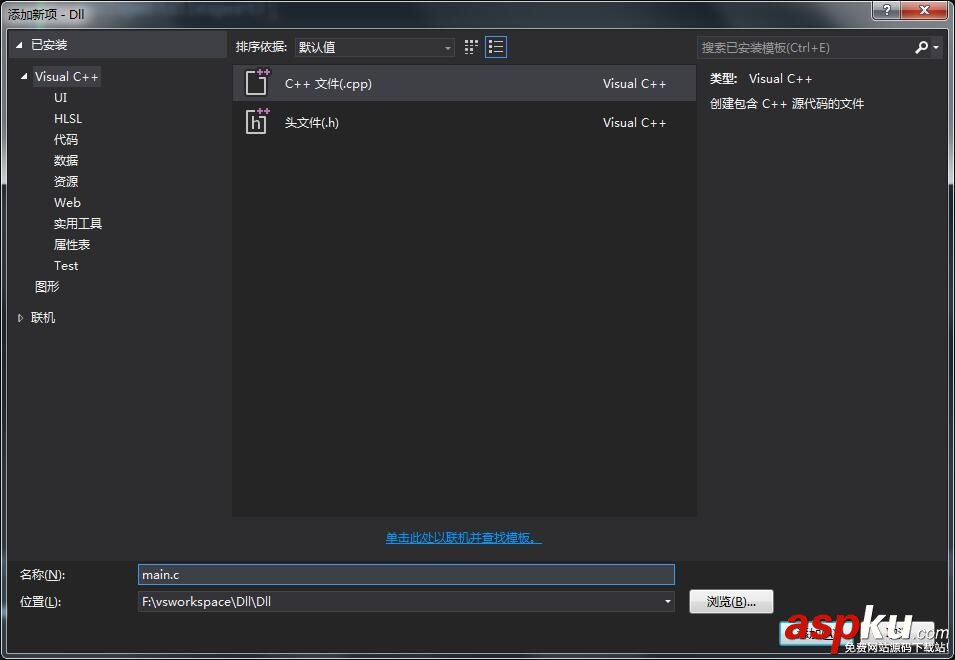Open the 排序依据 默认值 dropdown
The image size is (955, 660).
374,47
